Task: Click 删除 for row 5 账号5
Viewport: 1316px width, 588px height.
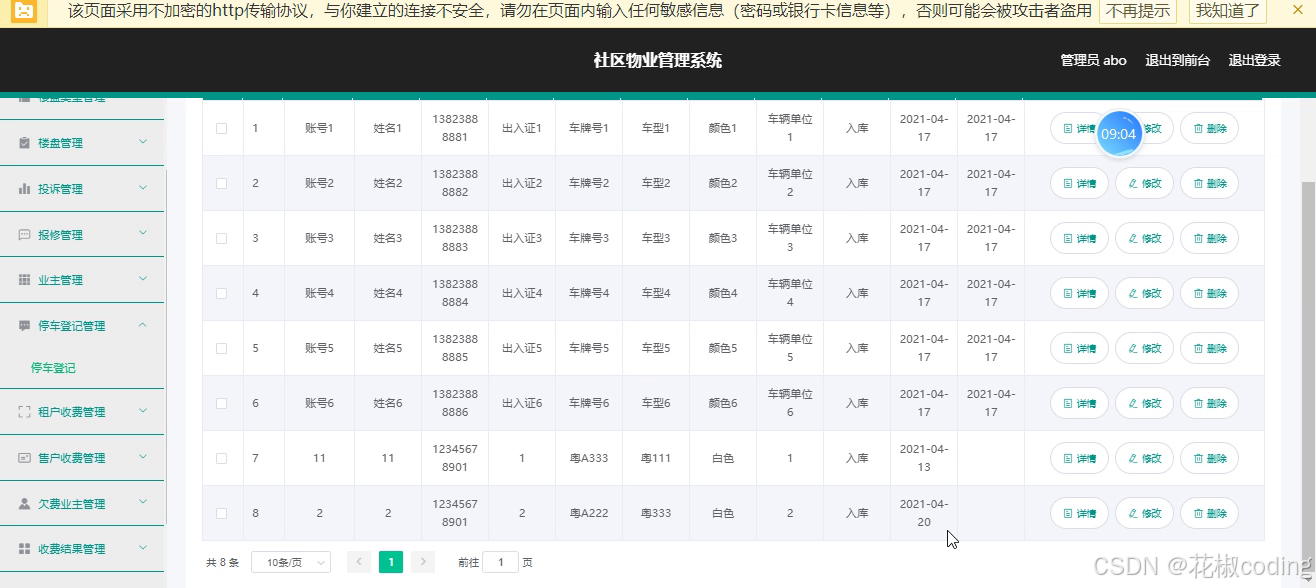Action: pos(1209,348)
